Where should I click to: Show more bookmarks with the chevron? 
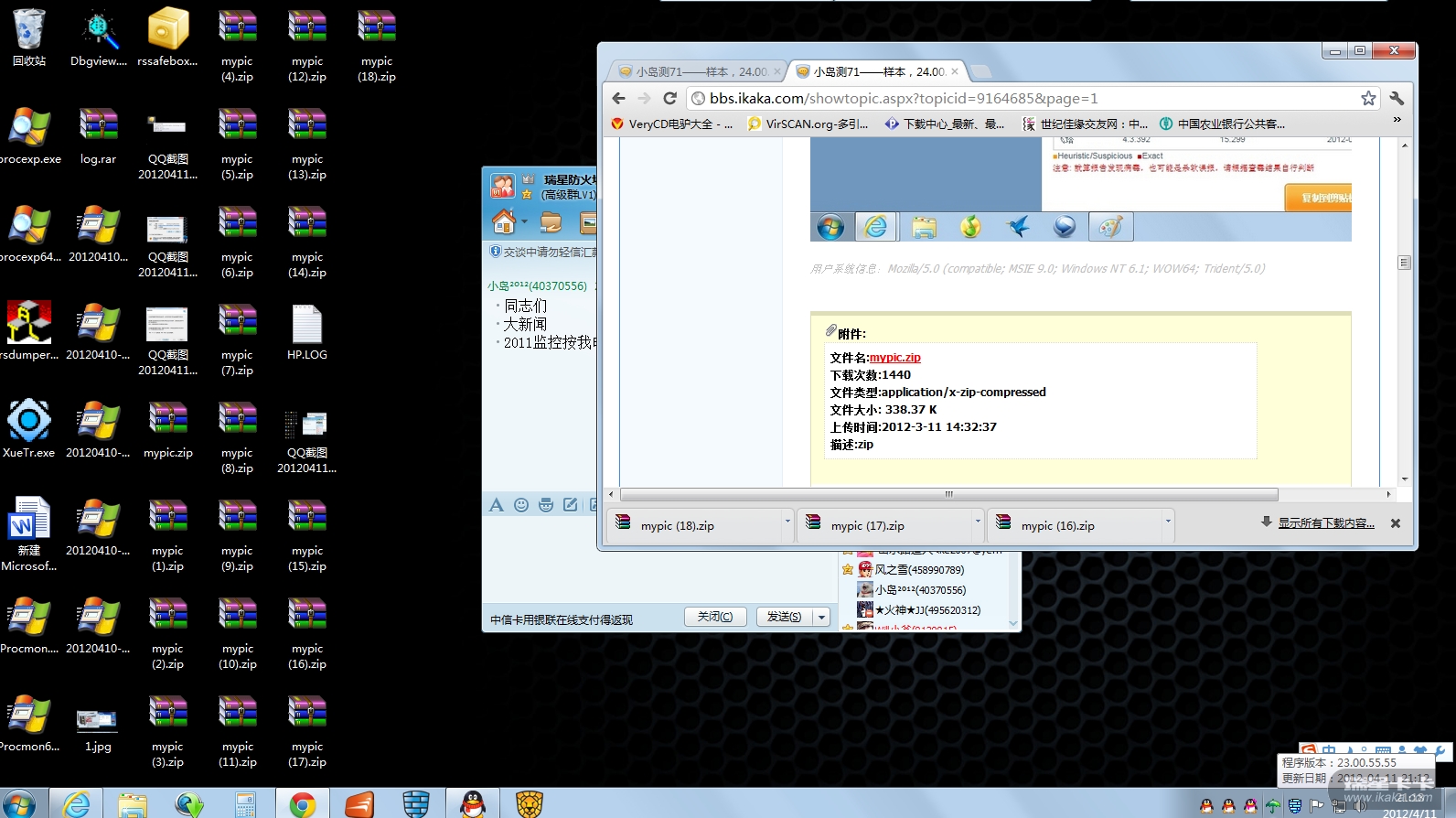pos(1397,120)
